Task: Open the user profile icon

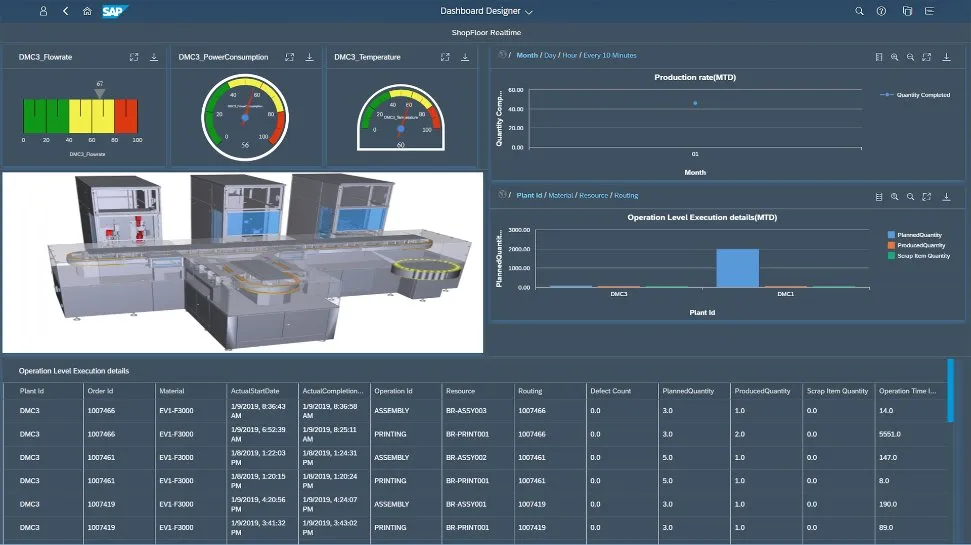Action: click(43, 11)
